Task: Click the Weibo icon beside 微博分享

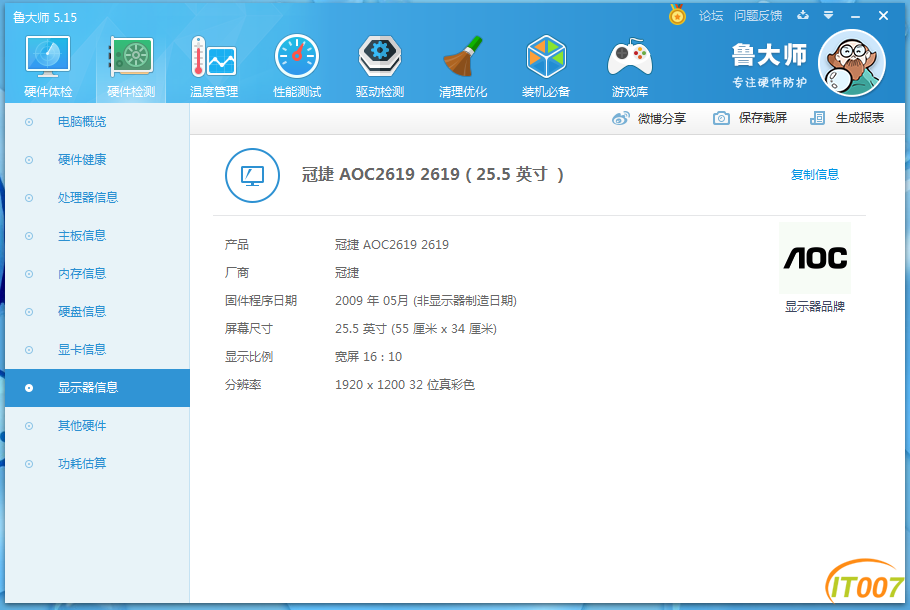Action: tap(620, 118)
